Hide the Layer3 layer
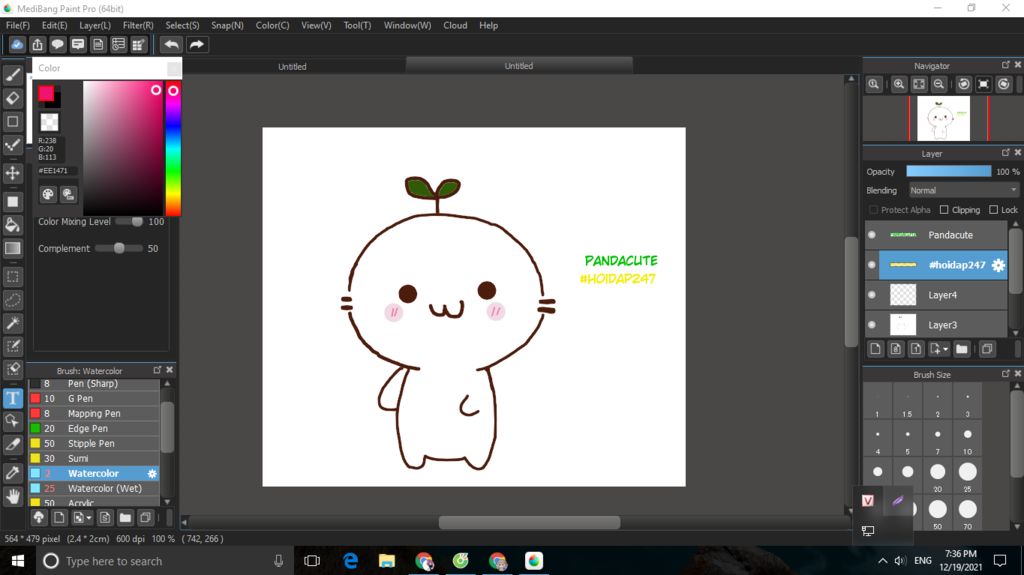This screenshot has width=1024, height=575. pos(872,325)
